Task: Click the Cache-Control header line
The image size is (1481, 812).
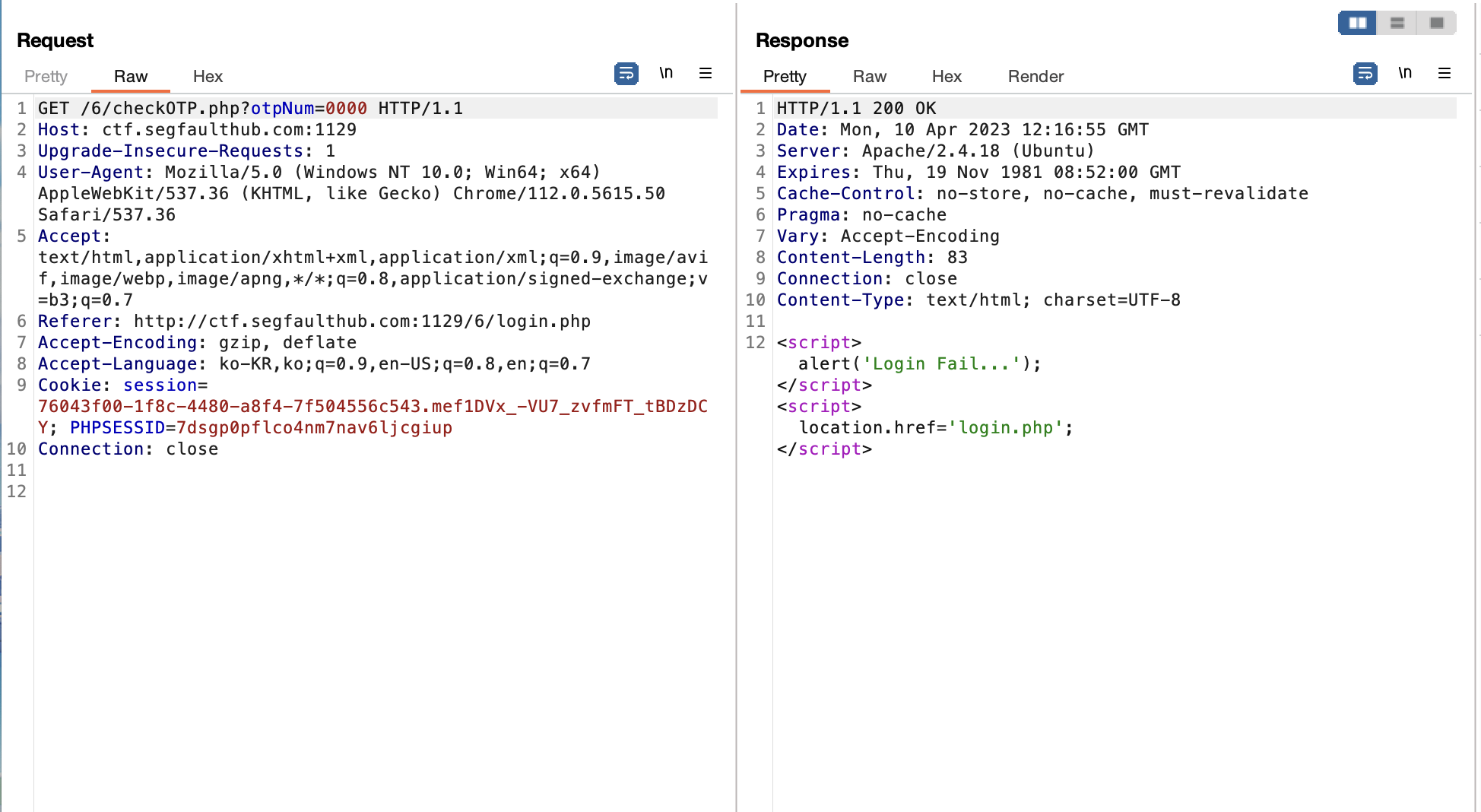Action: [x=1042, y=193]
